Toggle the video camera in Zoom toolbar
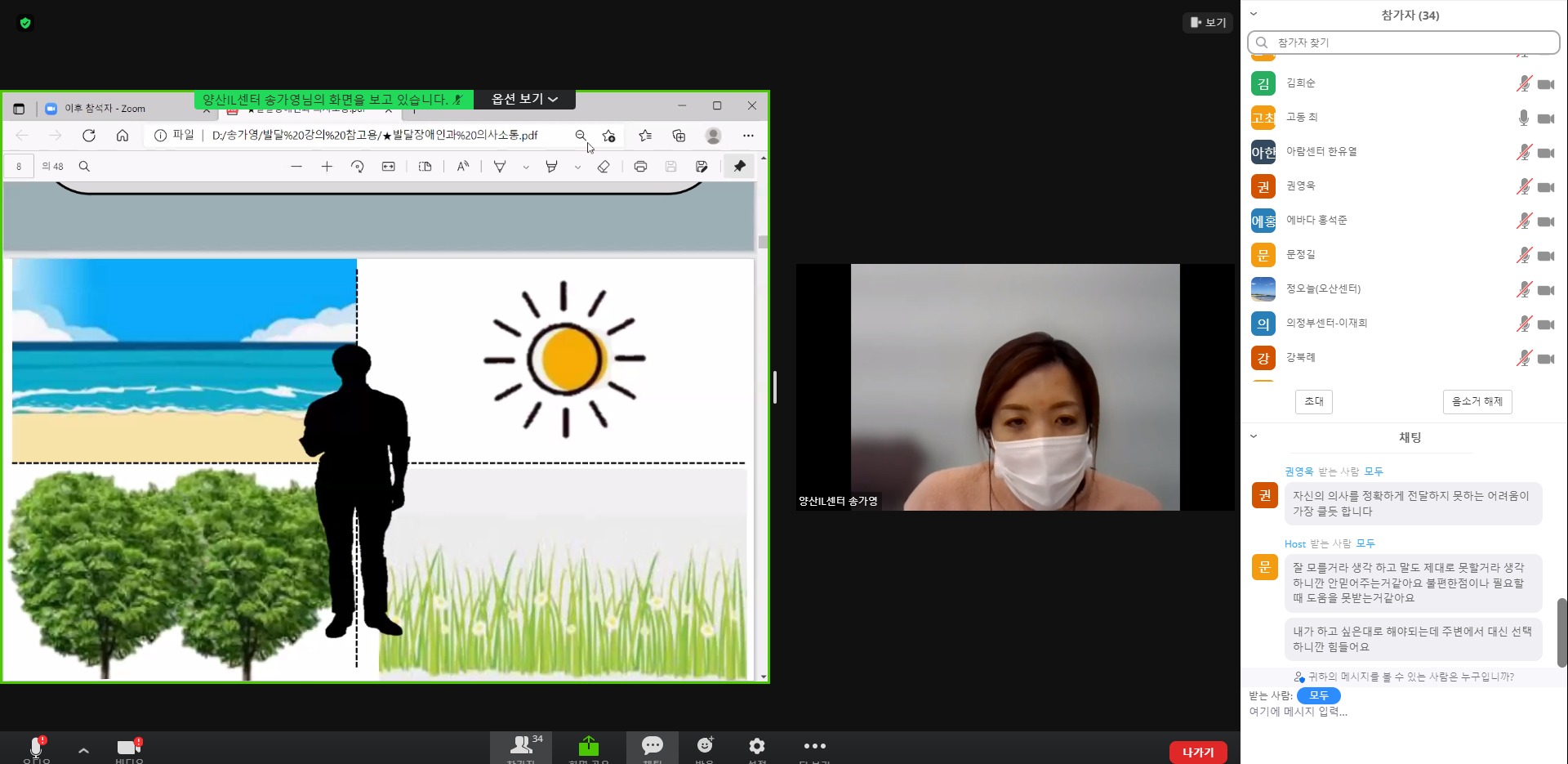The width and height of the screenshot is (1568, 764). pyautogui.click(x=128, y=747)
